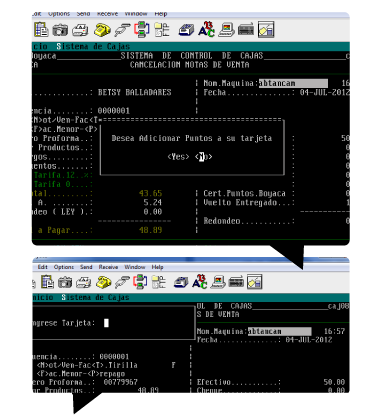
Task: Click the 'Desea Adicionar Puntos a su tarjeta' prompt
Action: coord(192,138)
